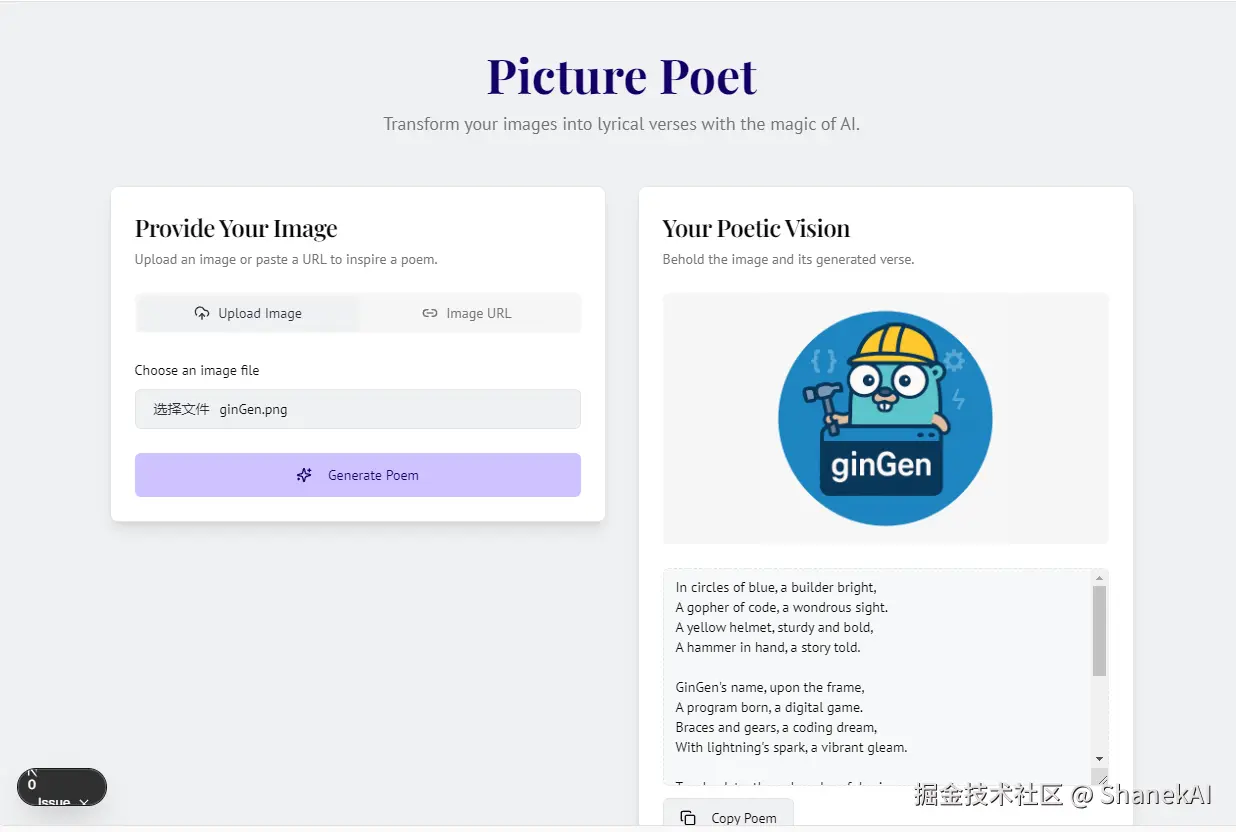Dismiss the Issue badge with its X
1236x832 pixels.
tap(85, 802)
